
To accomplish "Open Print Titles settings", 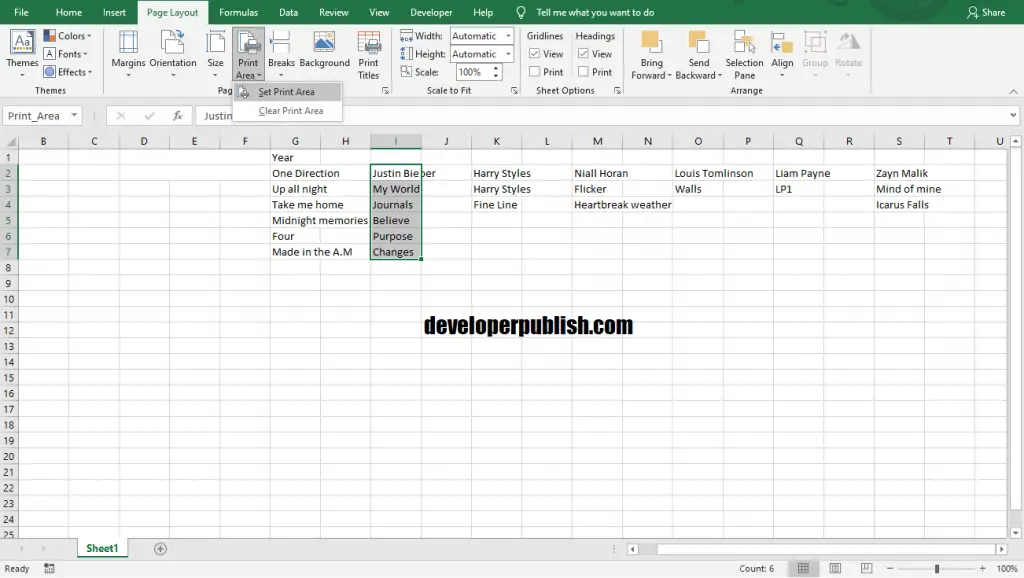I will (368, 56).
